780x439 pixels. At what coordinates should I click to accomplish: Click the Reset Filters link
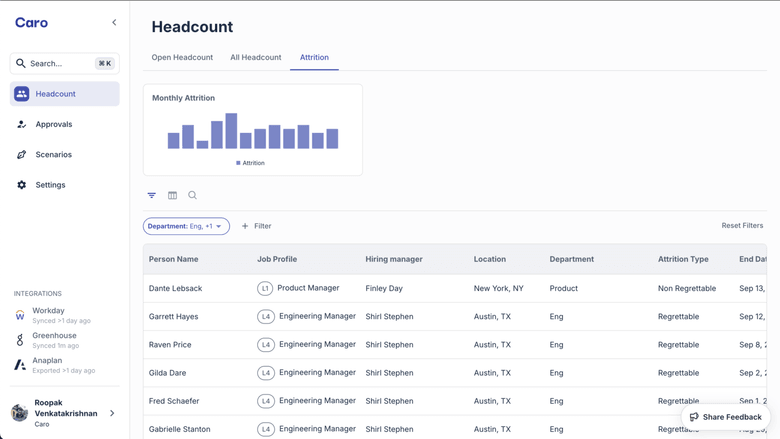click(x=742, y=226)
